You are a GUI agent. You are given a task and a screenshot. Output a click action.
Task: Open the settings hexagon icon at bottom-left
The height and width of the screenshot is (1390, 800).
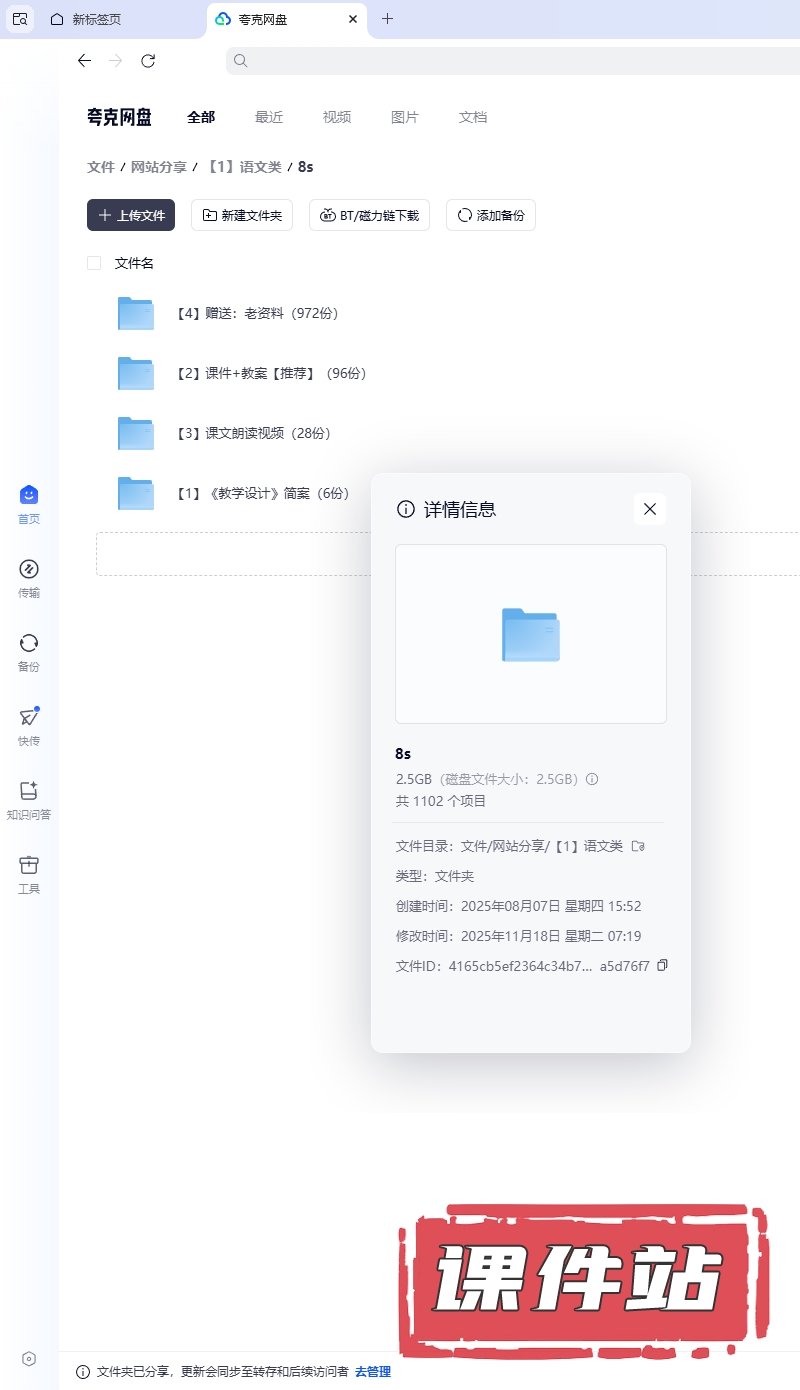[29, 1359]
